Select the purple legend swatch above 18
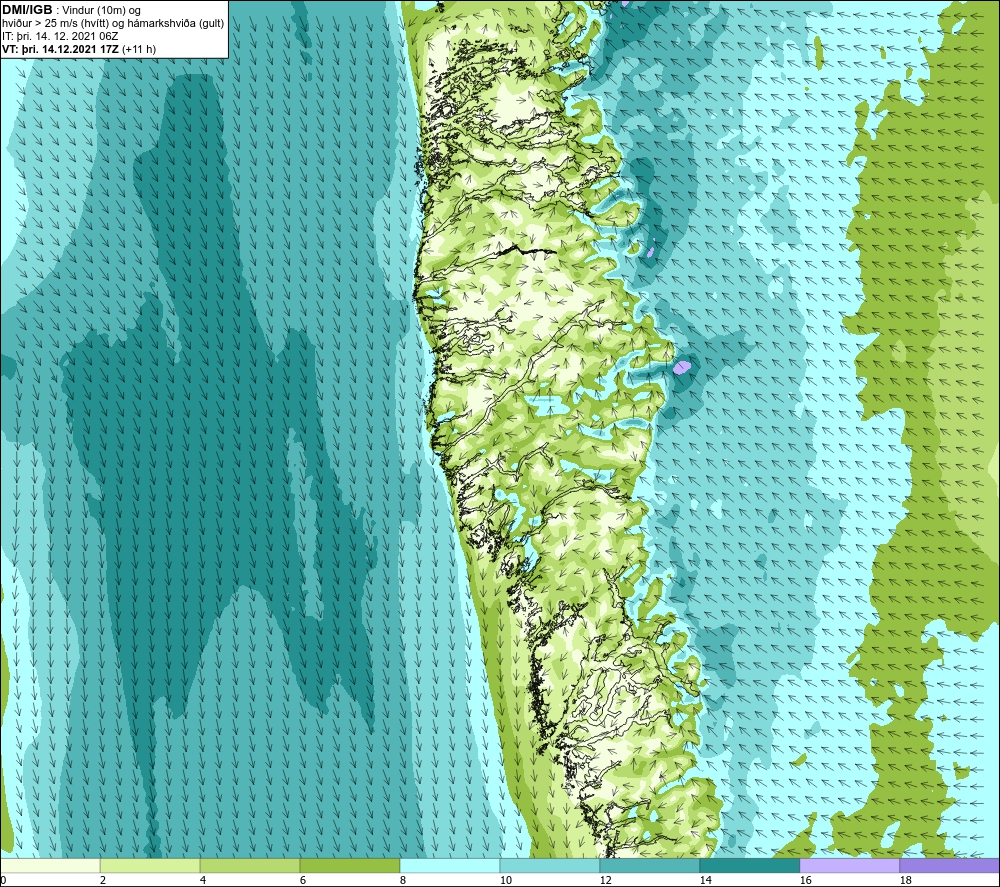The width and height of the screenshot is (1000, 887). 949,865
